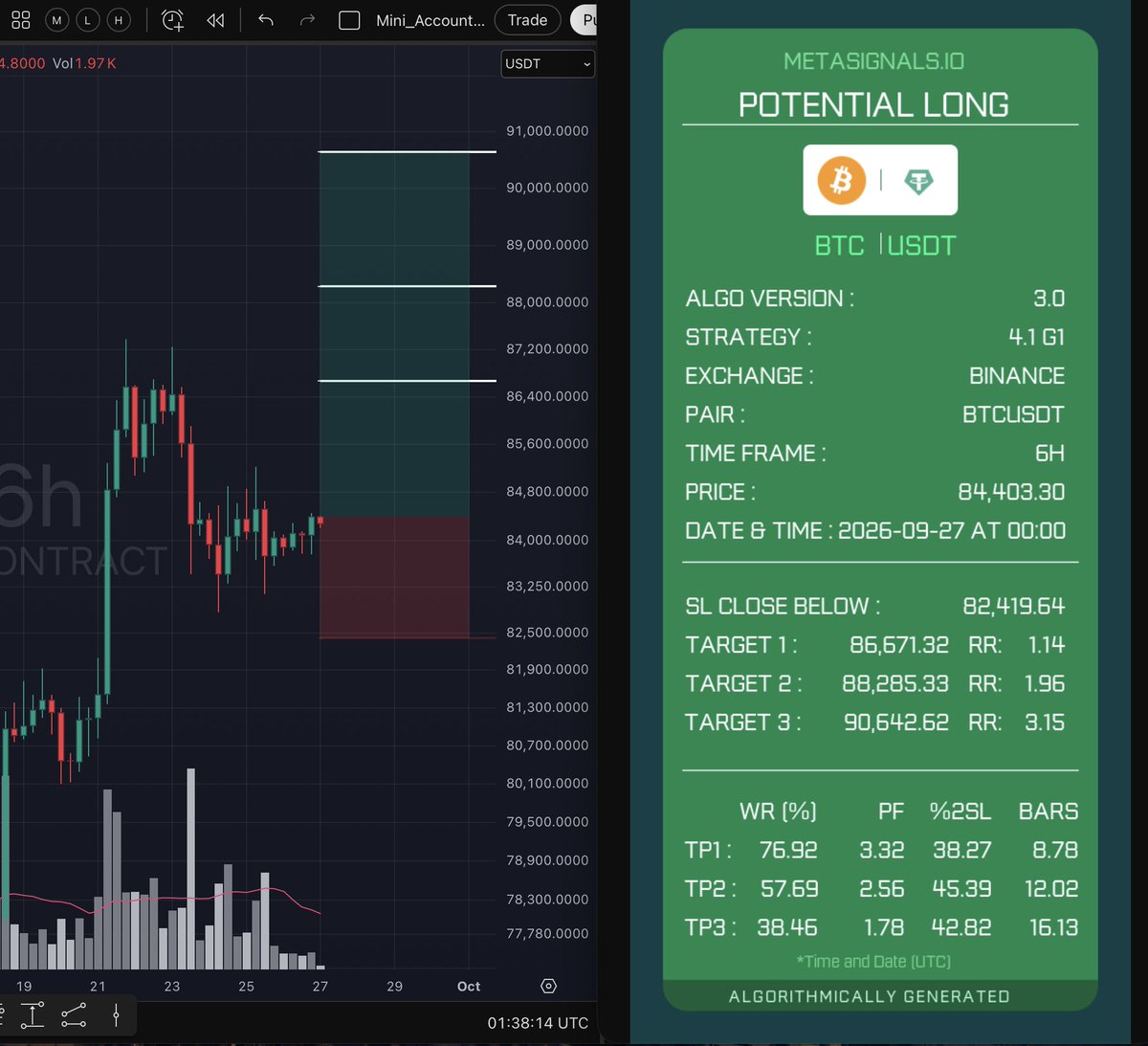Click the TARGET 1 value 86,671.32
Image resolution: width=1148 pixels, height=1046 pixels.
(899, 645)
